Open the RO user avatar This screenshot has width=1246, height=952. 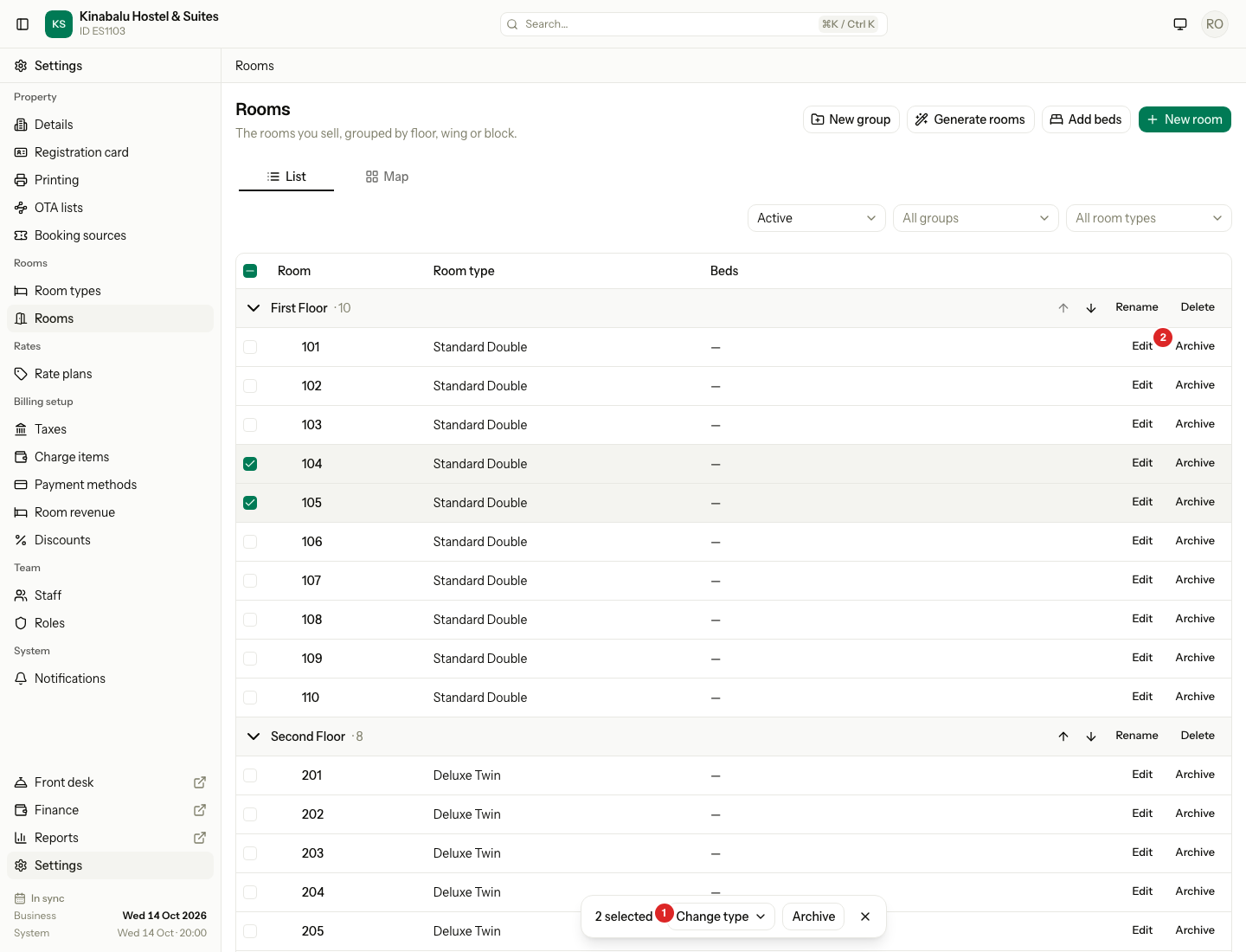point(1215,24)
